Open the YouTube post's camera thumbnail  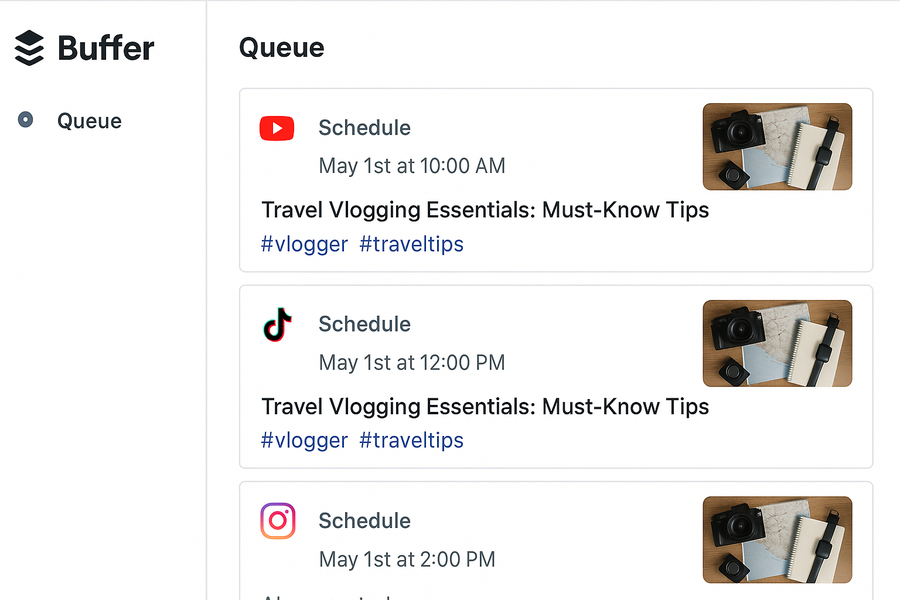click(x=777, y=146)
